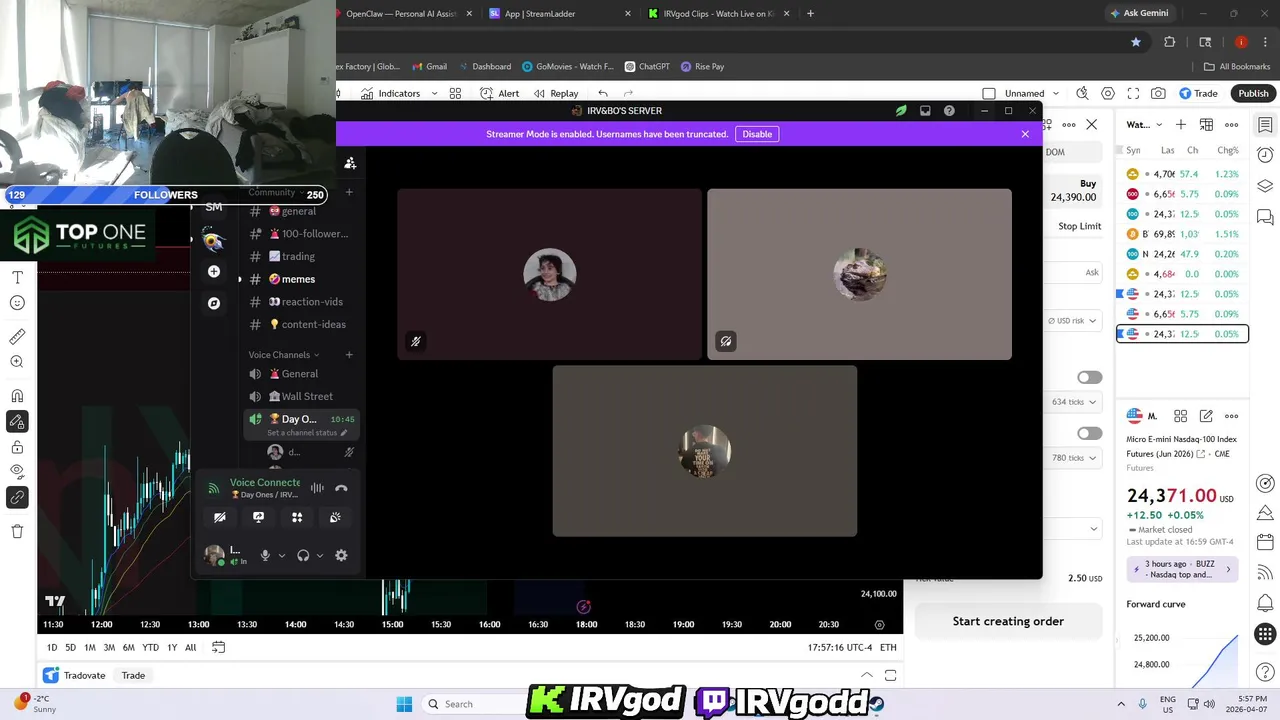Open the object tree layers icon
This screenshot has height=720, width=1280.
coord(1265,186)
